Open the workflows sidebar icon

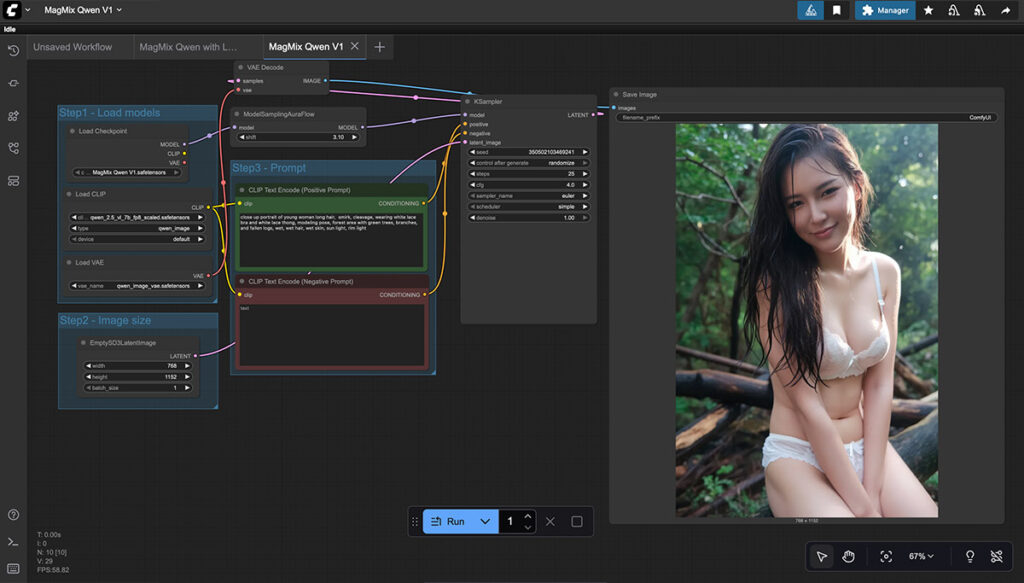point(13,148)
